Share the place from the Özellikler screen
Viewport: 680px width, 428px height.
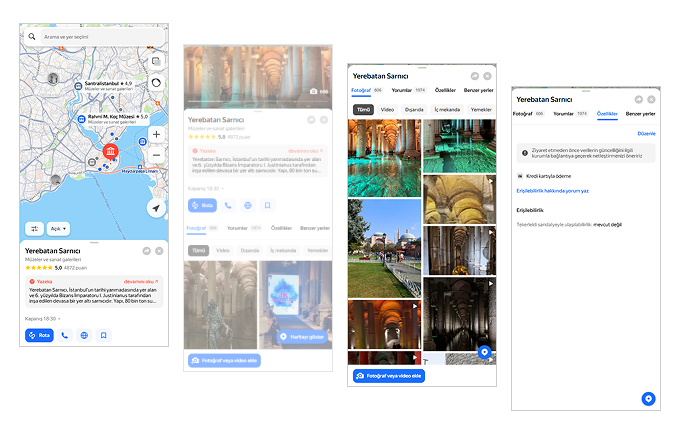[x=639, y=100]
